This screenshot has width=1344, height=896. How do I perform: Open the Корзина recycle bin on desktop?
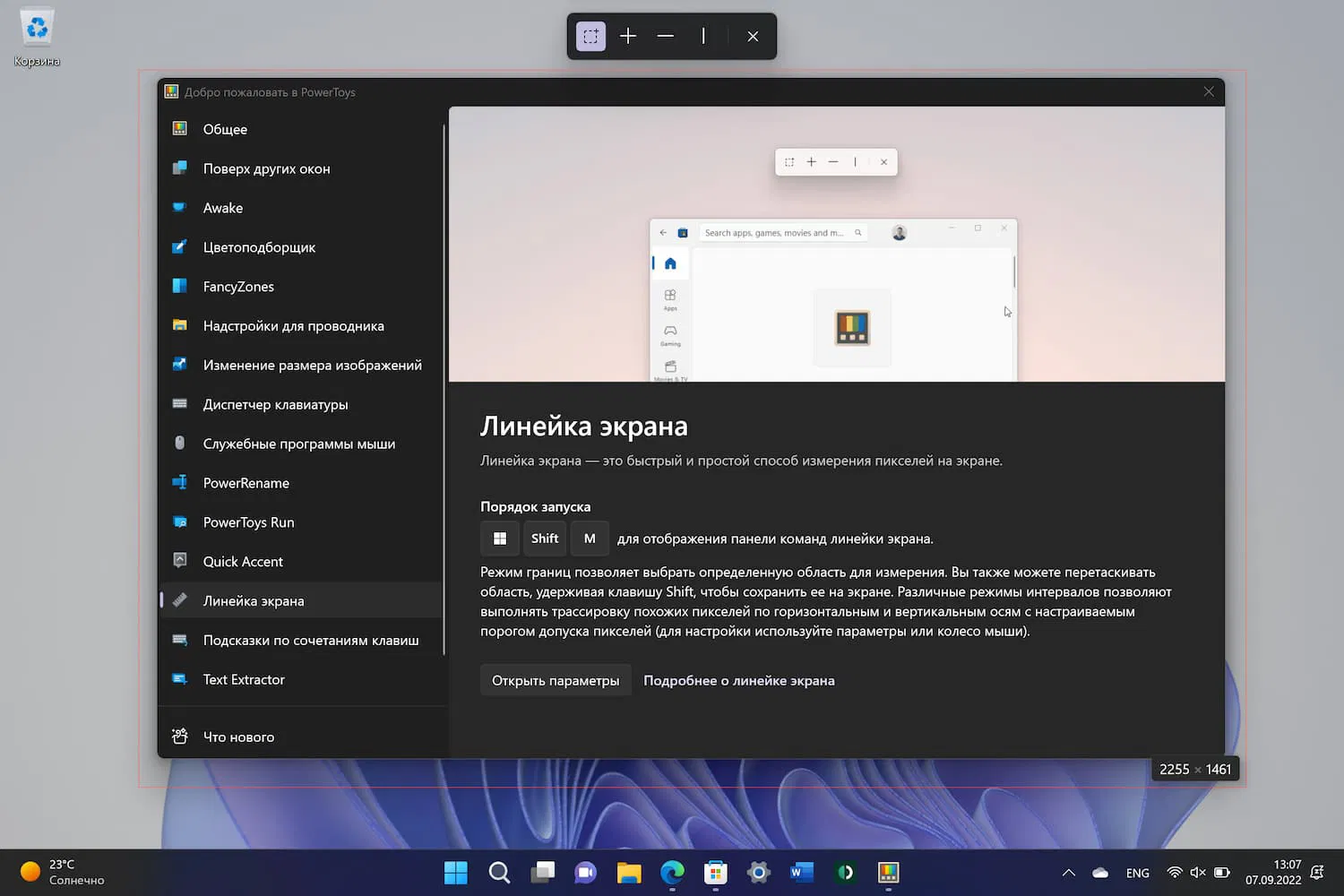[x=37, y=38]
